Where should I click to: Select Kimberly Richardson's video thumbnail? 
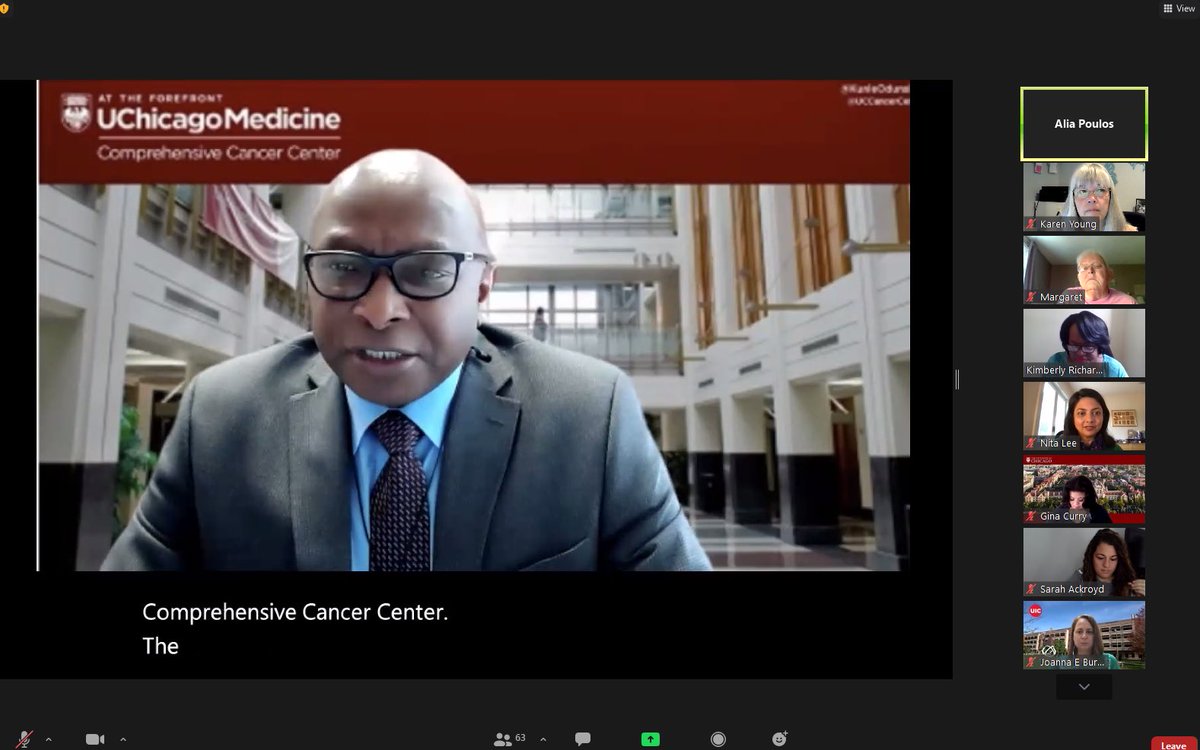[x=1084, y=343]
